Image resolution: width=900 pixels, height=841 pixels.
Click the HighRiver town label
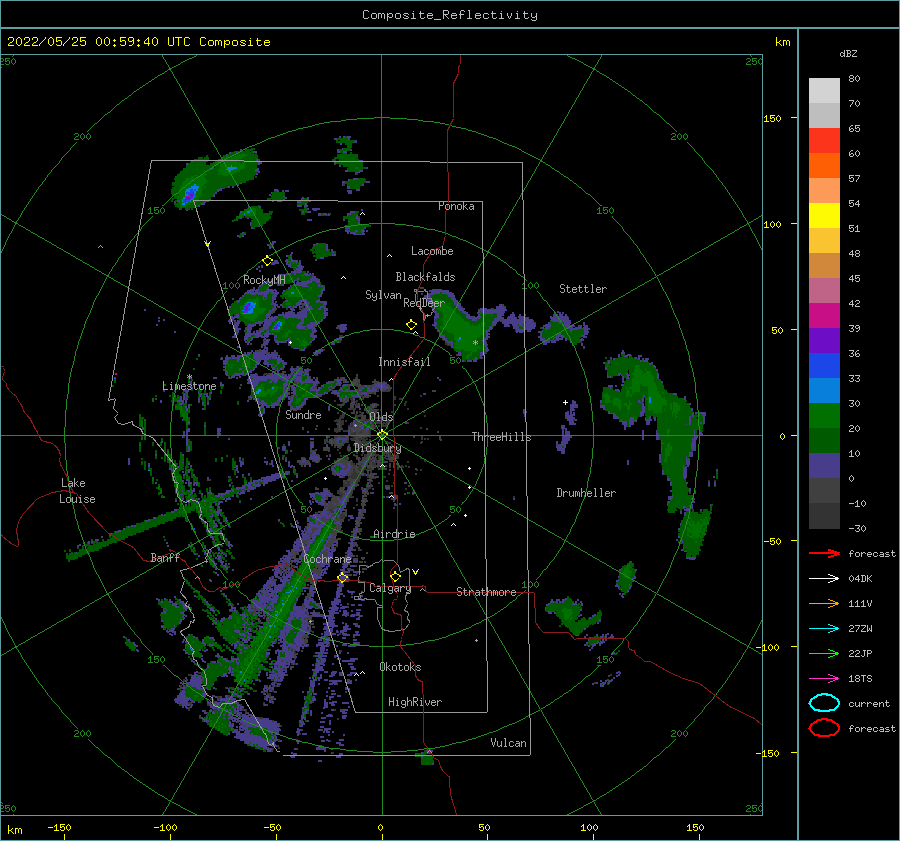pyautogui.click(x=415, y=702)
